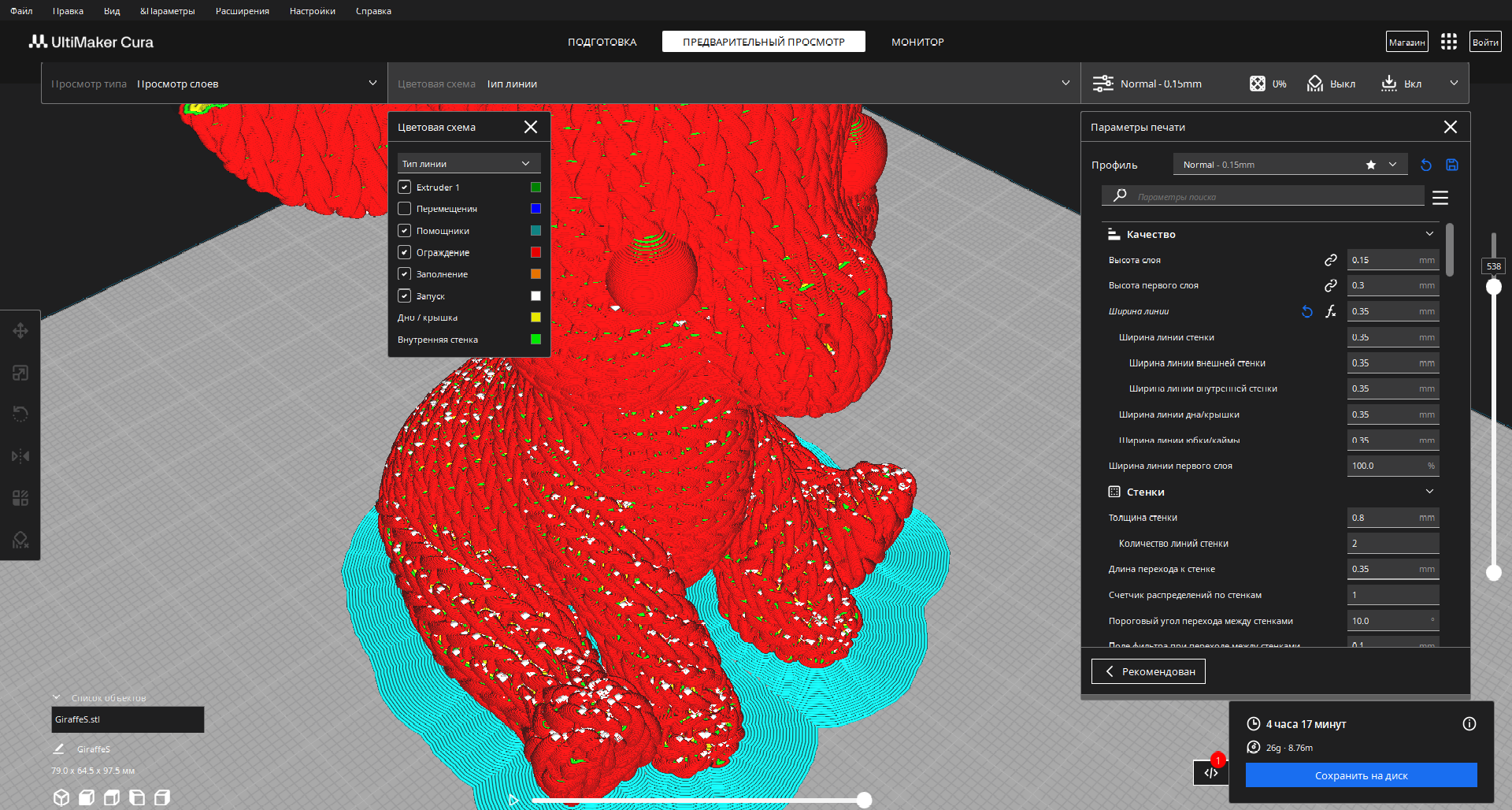Toggle the Extruder 1 checkbox
This screenshot has height=810, width=1512.
404,187
